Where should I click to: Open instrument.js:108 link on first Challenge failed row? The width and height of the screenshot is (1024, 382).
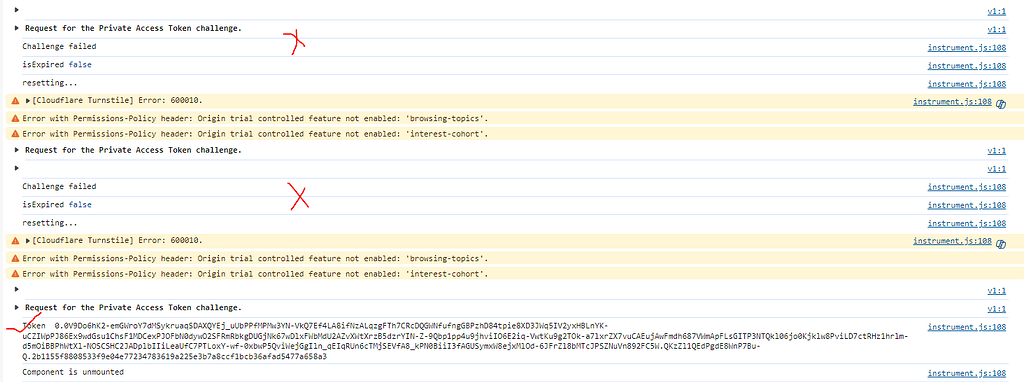(x=967, y=48)
